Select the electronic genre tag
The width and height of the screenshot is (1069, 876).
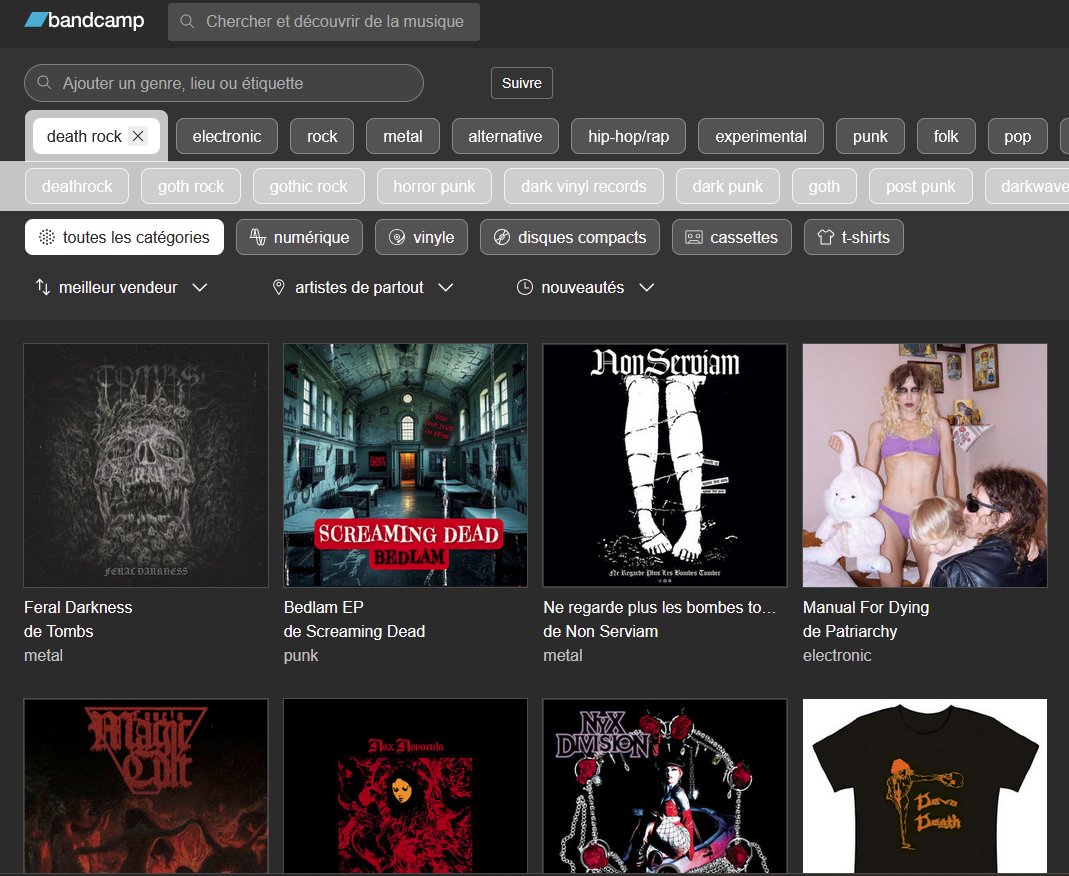(x=227, y=136)
